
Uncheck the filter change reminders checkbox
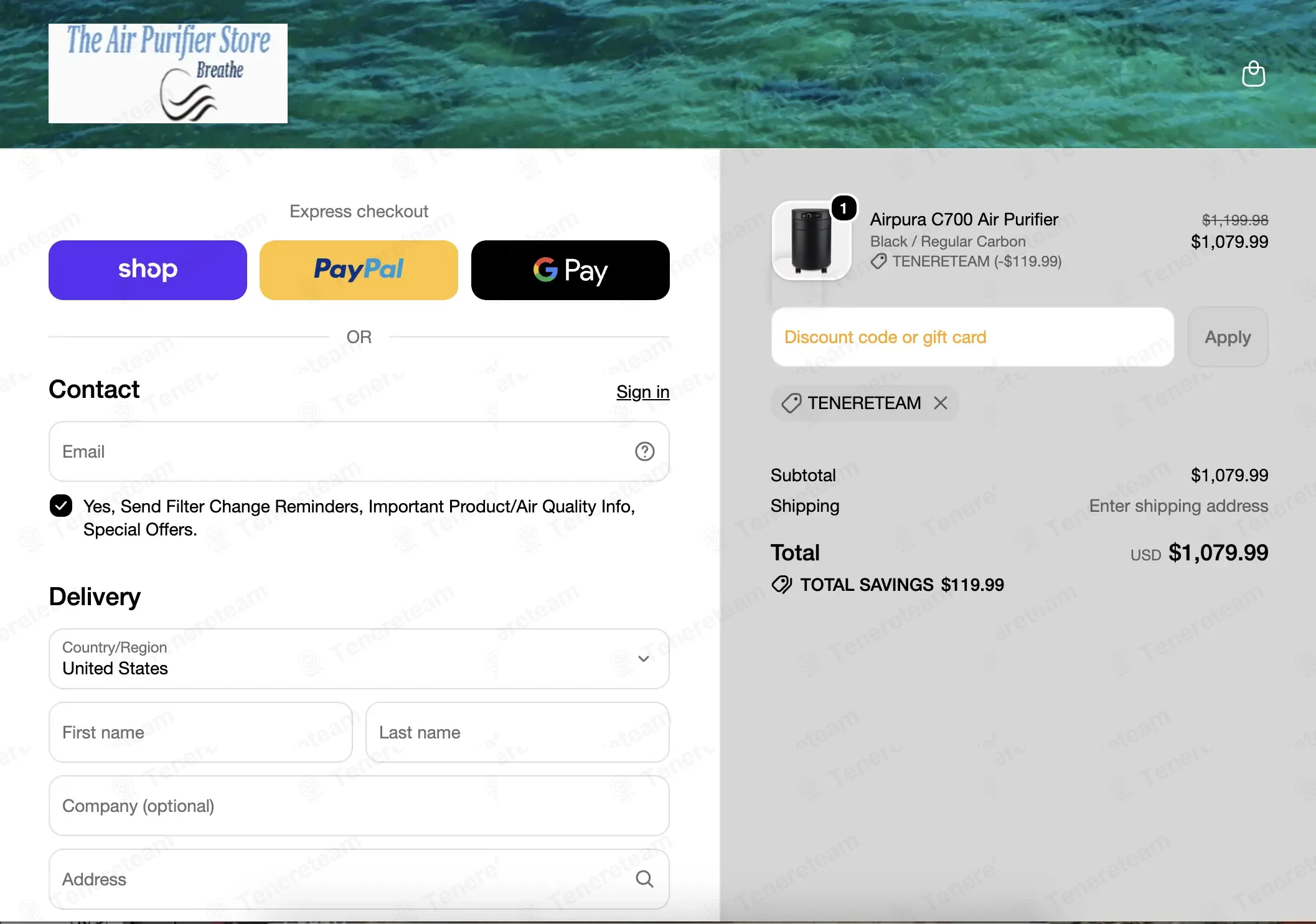(x=61, y=506)
